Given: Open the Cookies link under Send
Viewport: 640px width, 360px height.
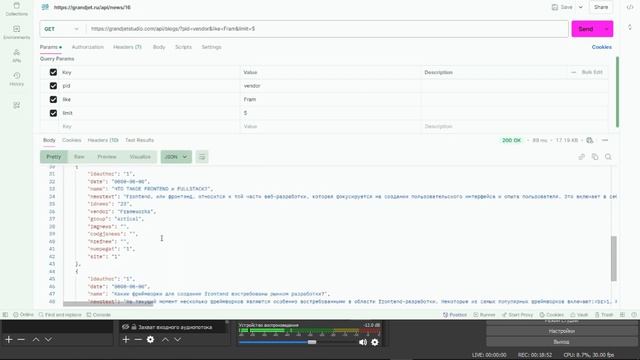Looking at the screenshot, I should click(x=602, y=47).
